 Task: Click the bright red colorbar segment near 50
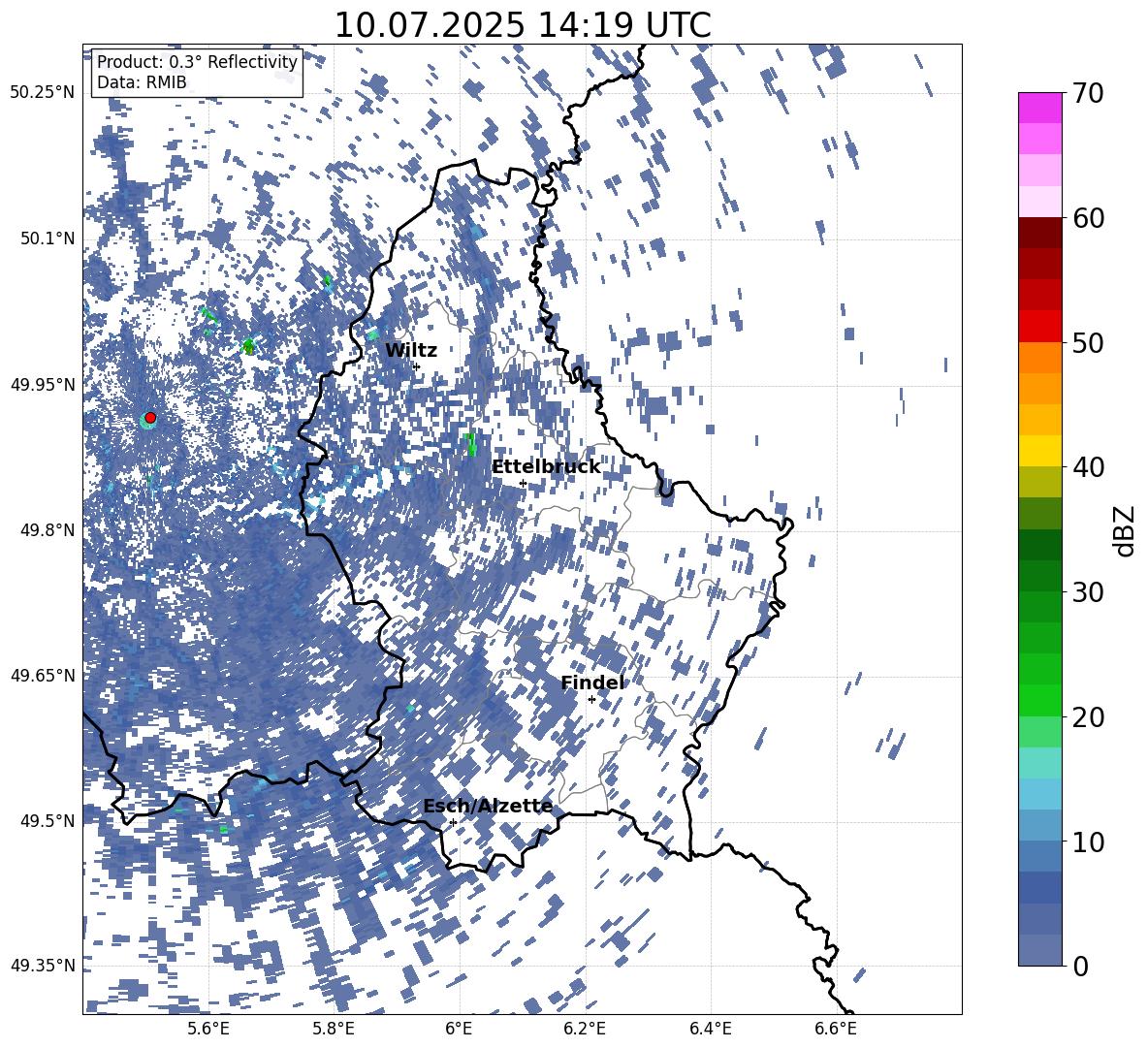[x=1039, y=327]
